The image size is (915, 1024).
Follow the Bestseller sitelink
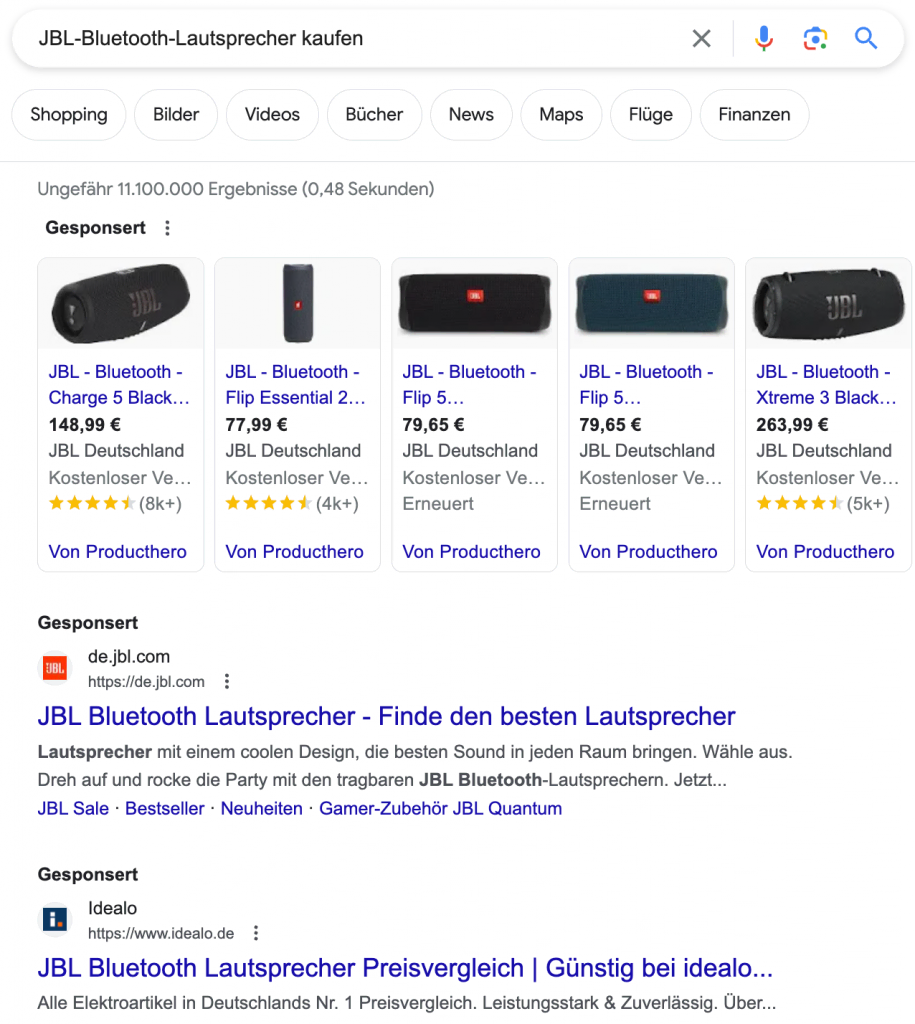point(165,808)
